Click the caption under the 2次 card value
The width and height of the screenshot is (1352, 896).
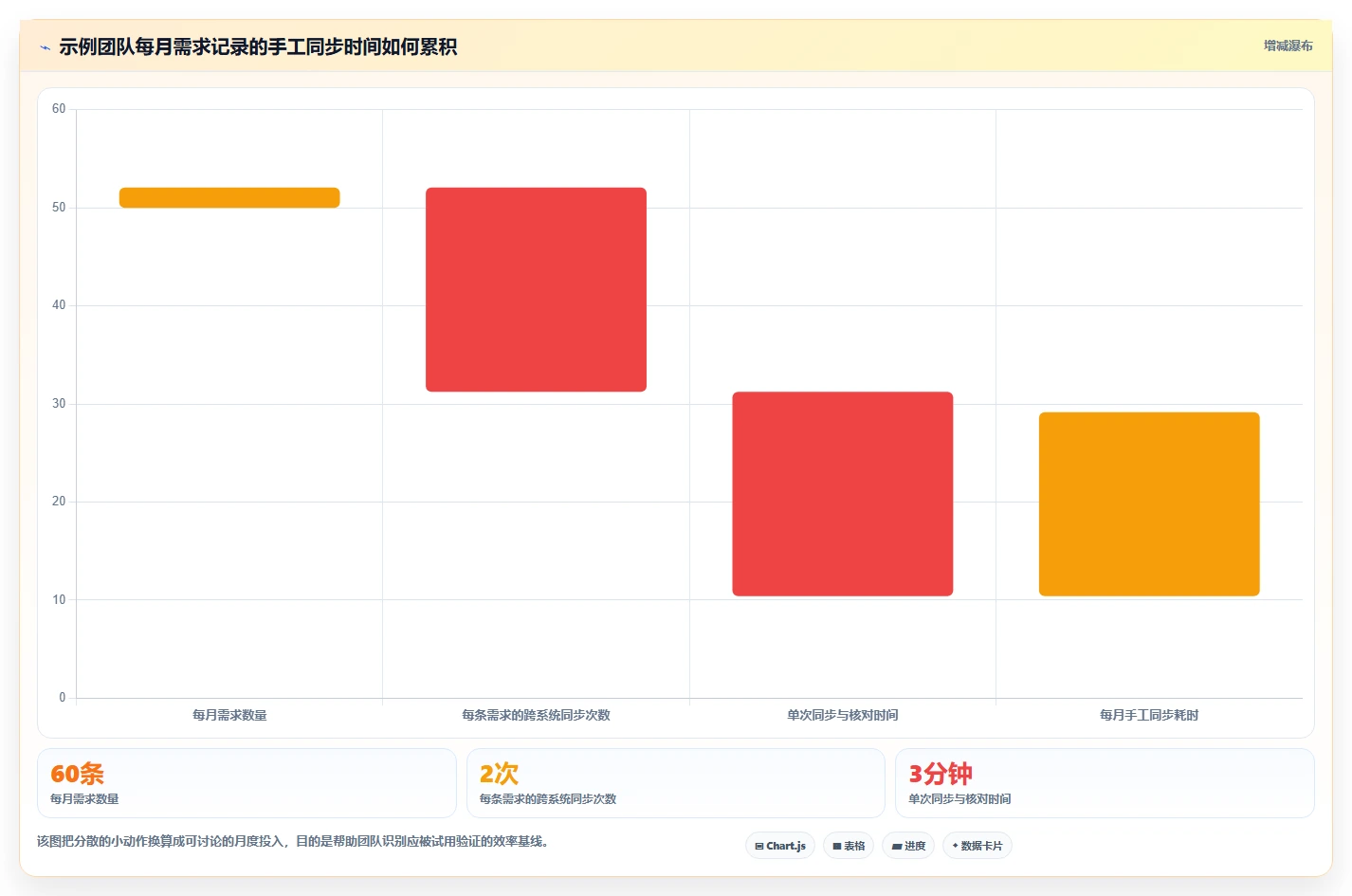(x=548, y=799)
